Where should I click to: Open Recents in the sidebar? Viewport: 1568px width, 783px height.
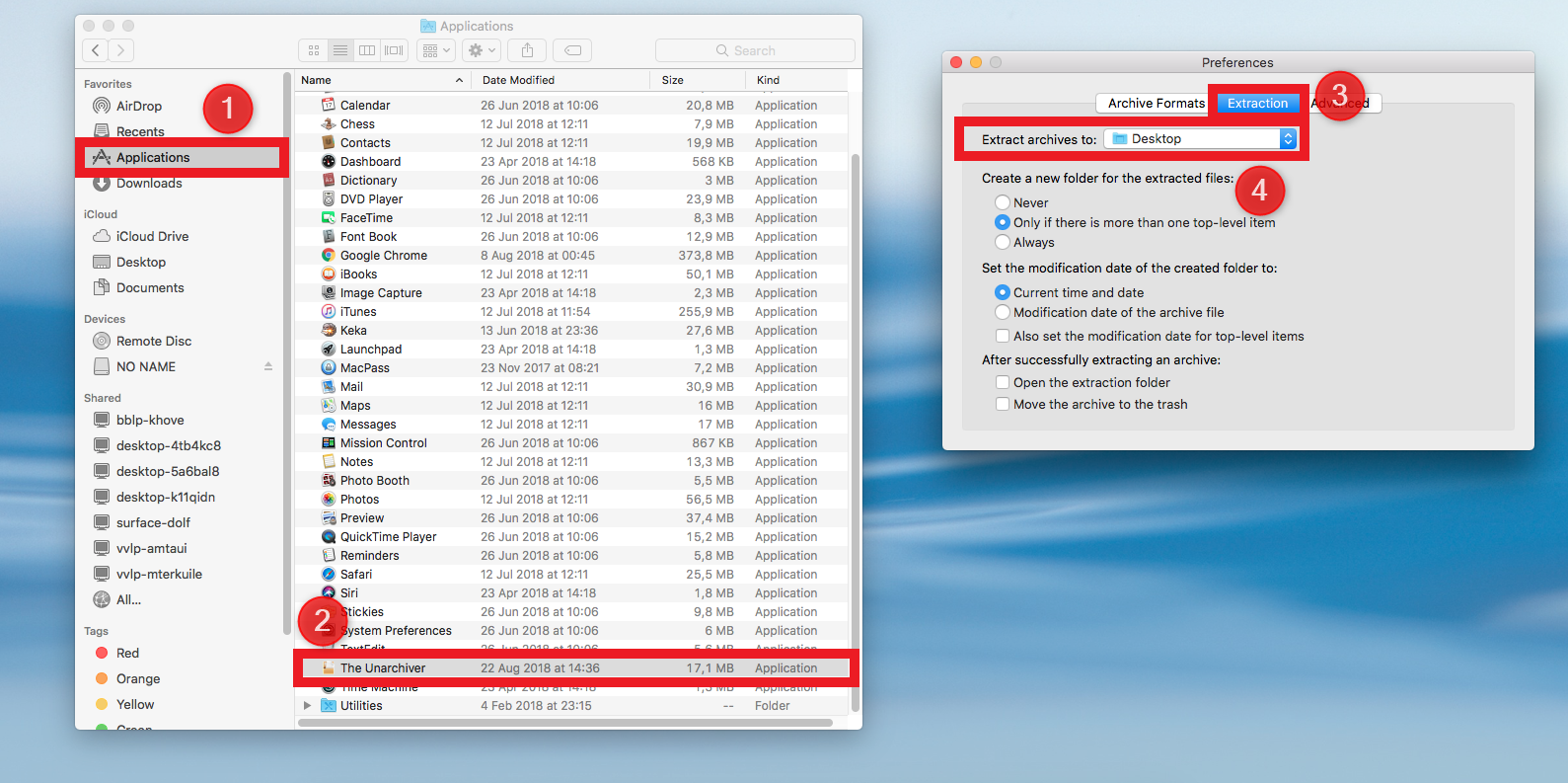click(x=140, y=131)
